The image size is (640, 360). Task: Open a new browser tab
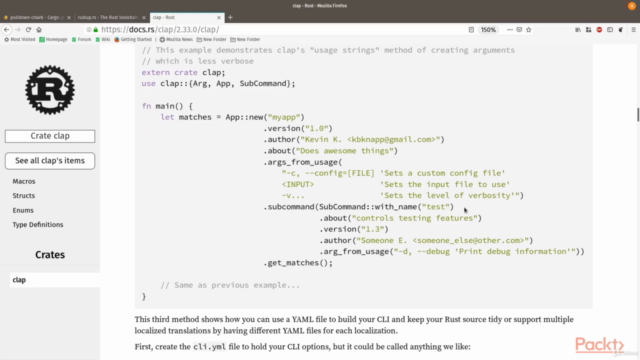(x=230, y=18)
